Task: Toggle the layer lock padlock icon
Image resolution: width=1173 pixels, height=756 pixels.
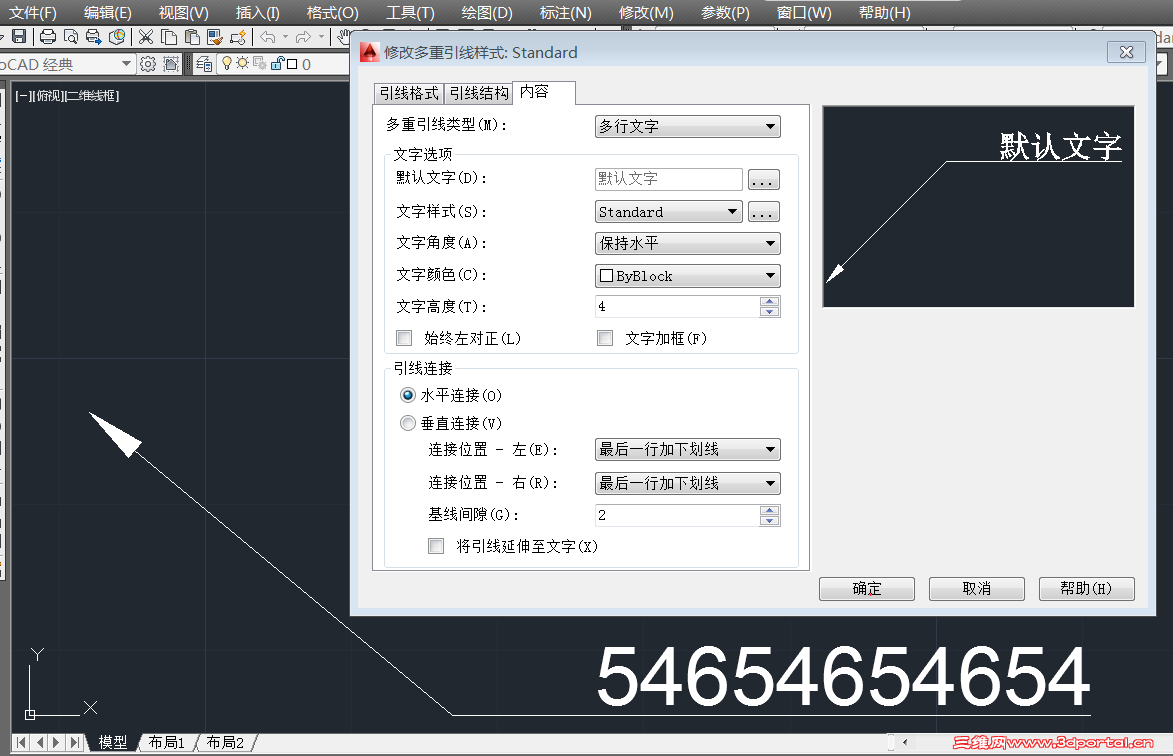Action: pyautogui.click(x=278, y=64)
